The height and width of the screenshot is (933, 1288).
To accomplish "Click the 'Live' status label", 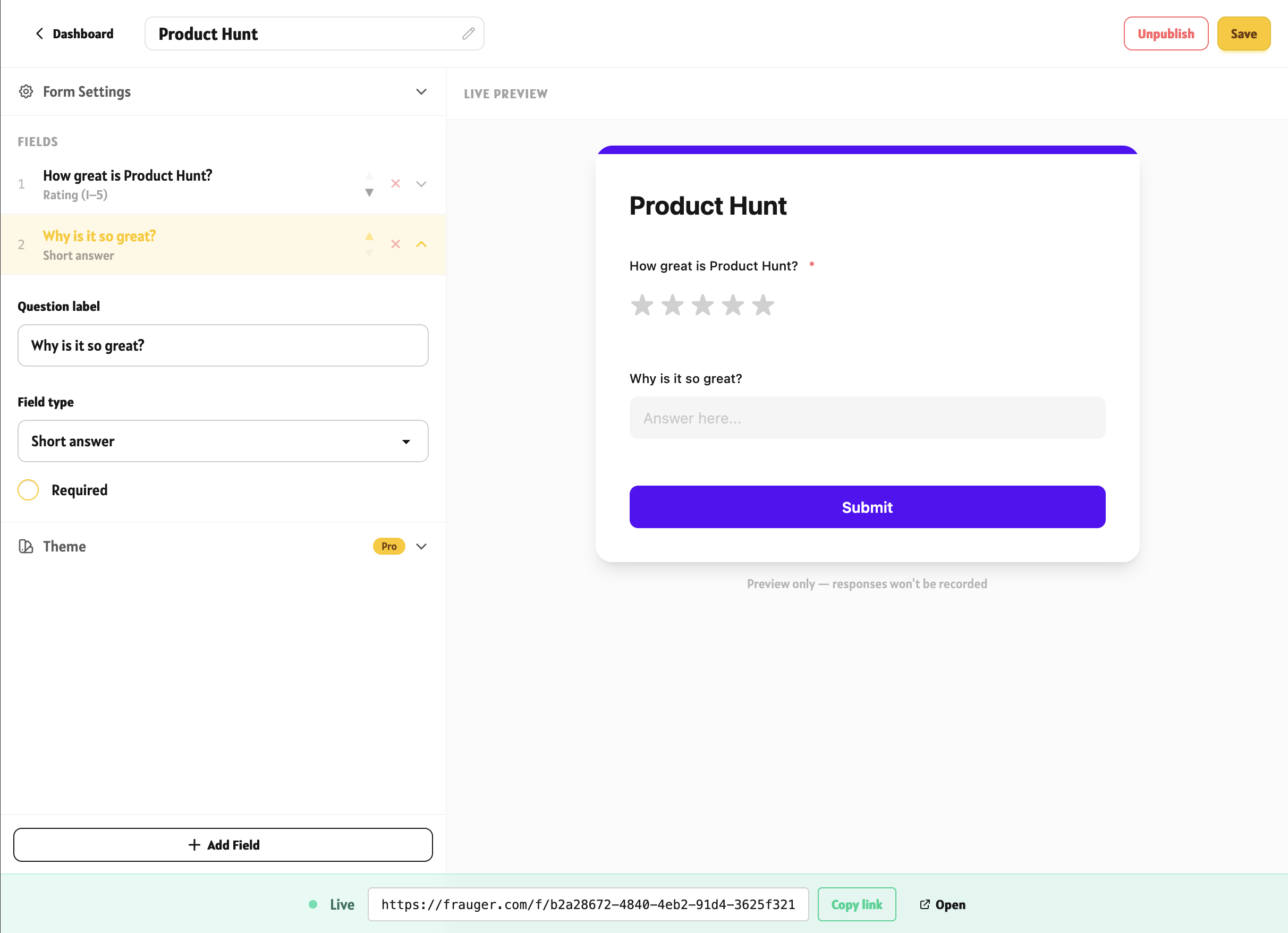I will point(342,904).
